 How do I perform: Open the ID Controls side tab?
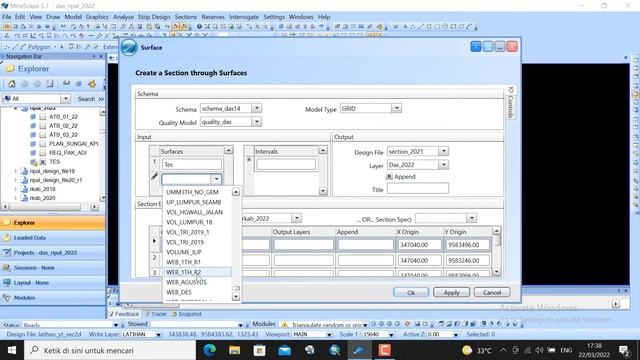point(510,102)
